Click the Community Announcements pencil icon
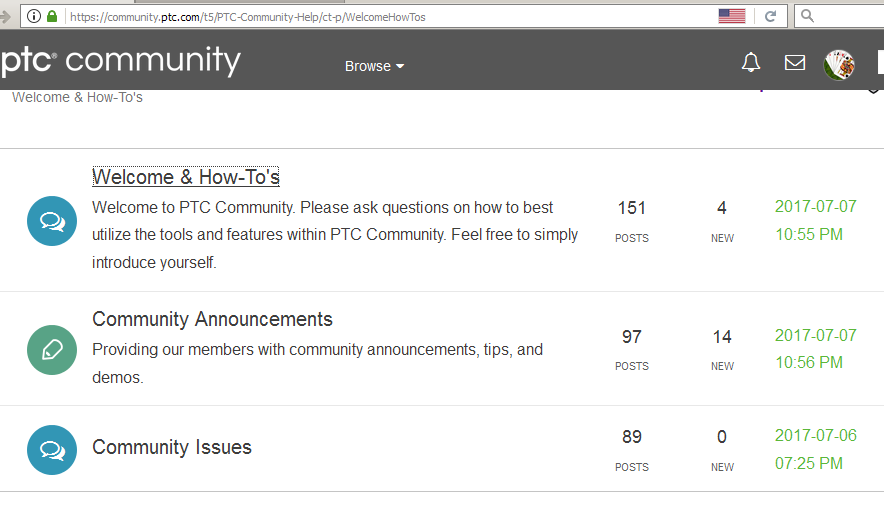 pos(52,350)
